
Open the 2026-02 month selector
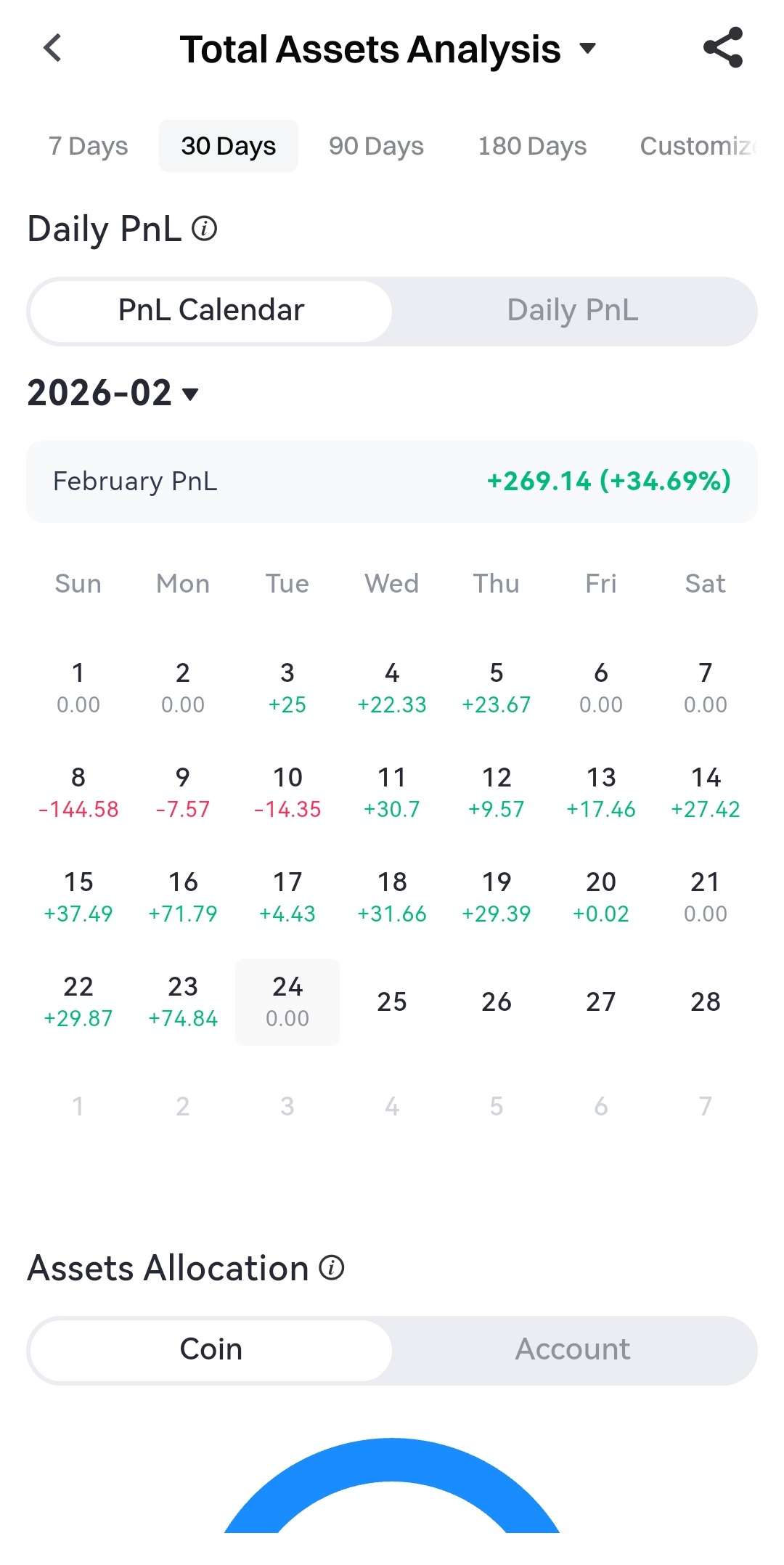click(113, 393)
